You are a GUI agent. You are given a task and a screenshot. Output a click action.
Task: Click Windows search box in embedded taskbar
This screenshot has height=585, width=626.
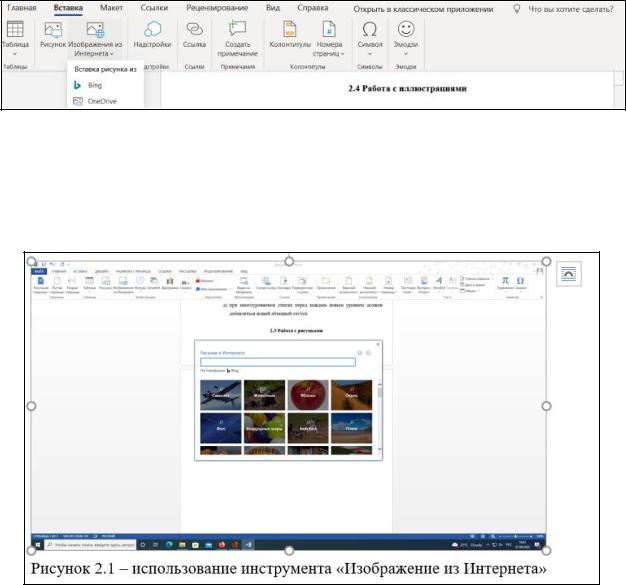pyautogui.click(x=90, y=545)
